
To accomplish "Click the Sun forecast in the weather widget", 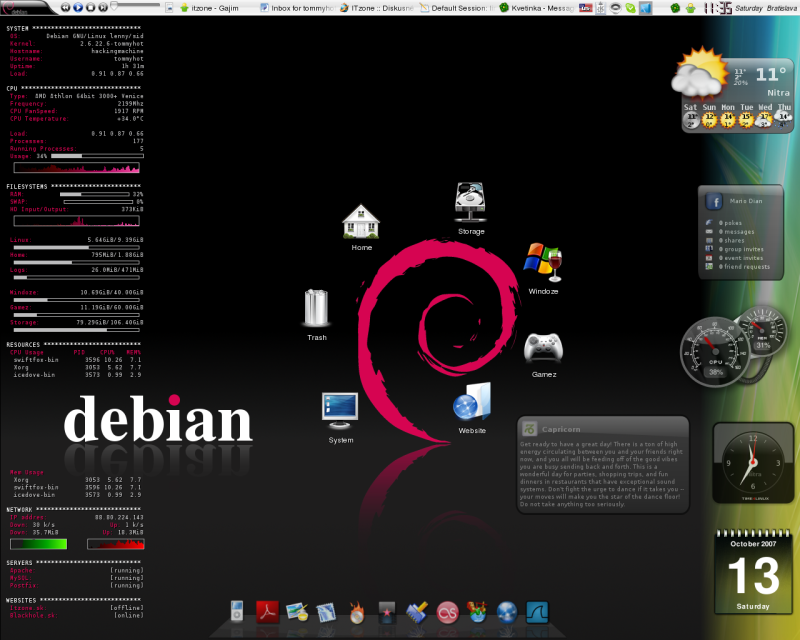I will (x=709, y=116).
